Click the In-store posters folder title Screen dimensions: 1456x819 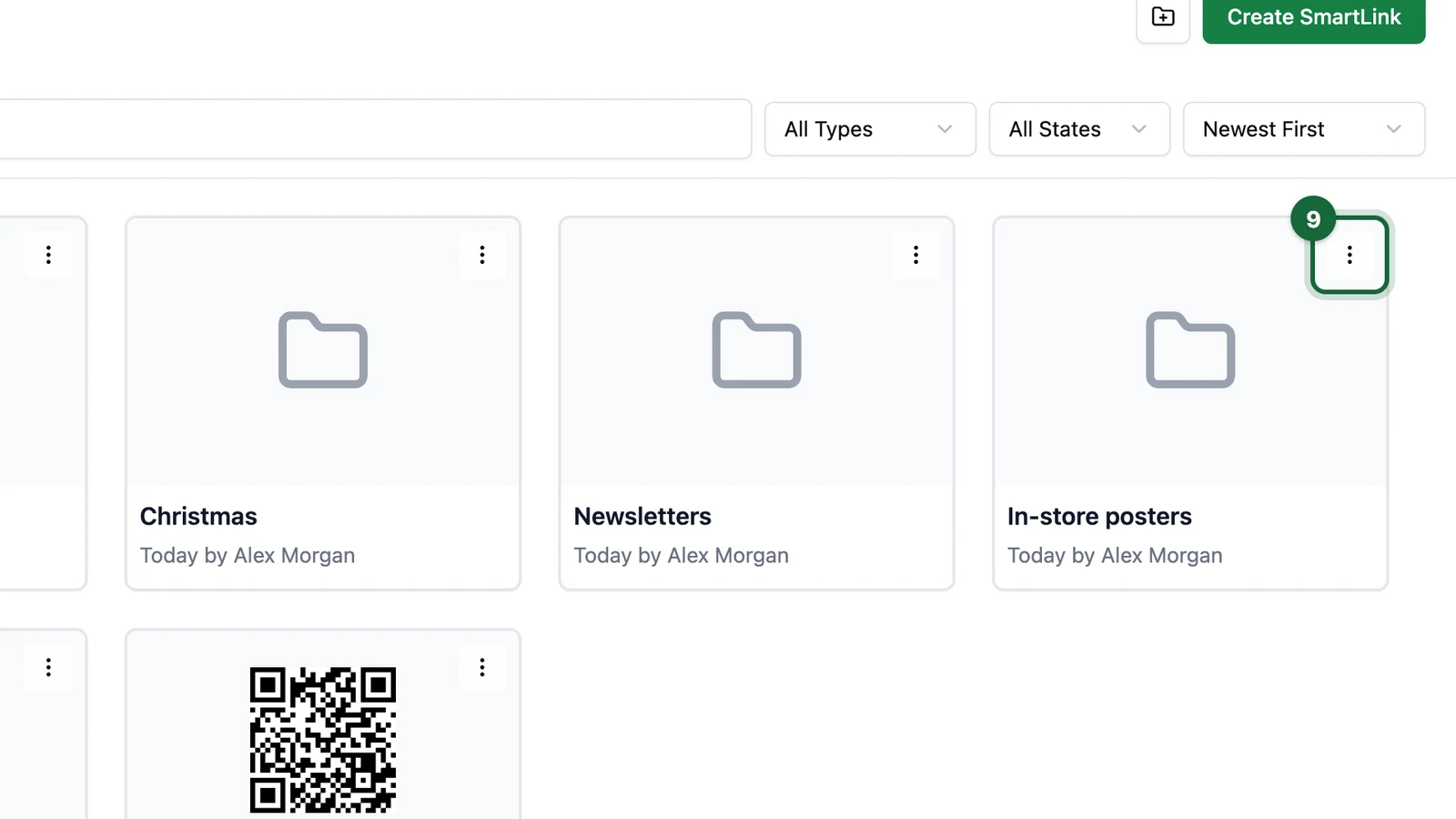pos(1099,517)
